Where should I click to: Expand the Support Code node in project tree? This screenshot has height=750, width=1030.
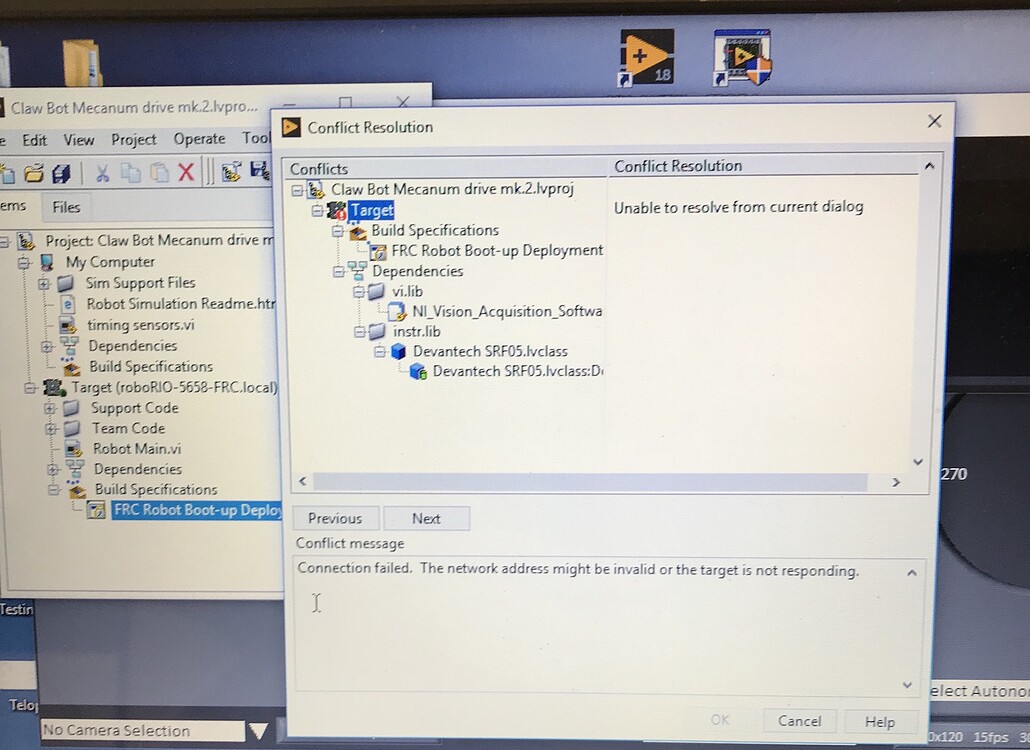[x=50, y=408]
